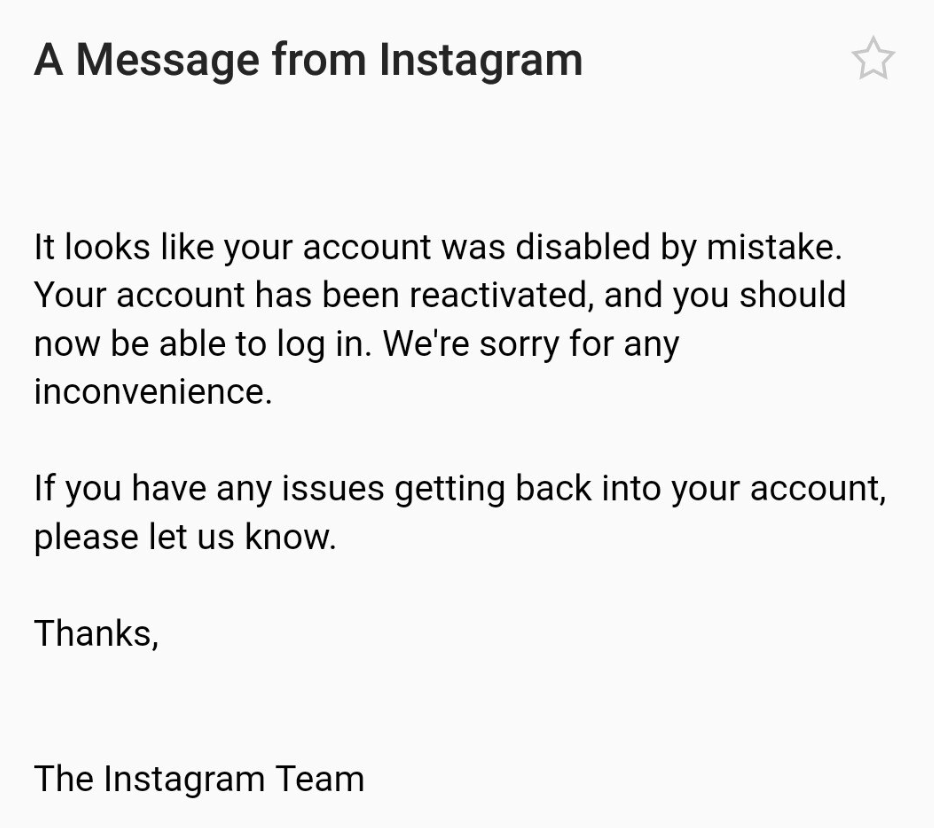Click "The Instagram Team" signature

[x=199, y=779]
